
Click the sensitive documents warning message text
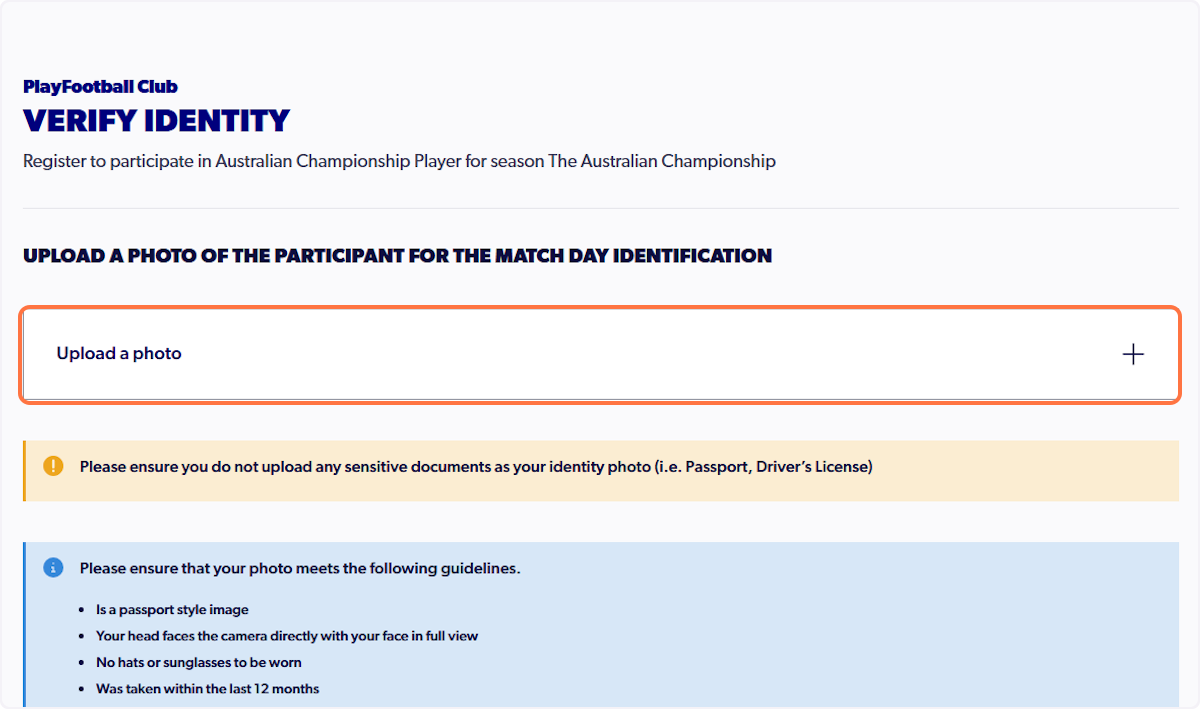[x=476, y=467]
